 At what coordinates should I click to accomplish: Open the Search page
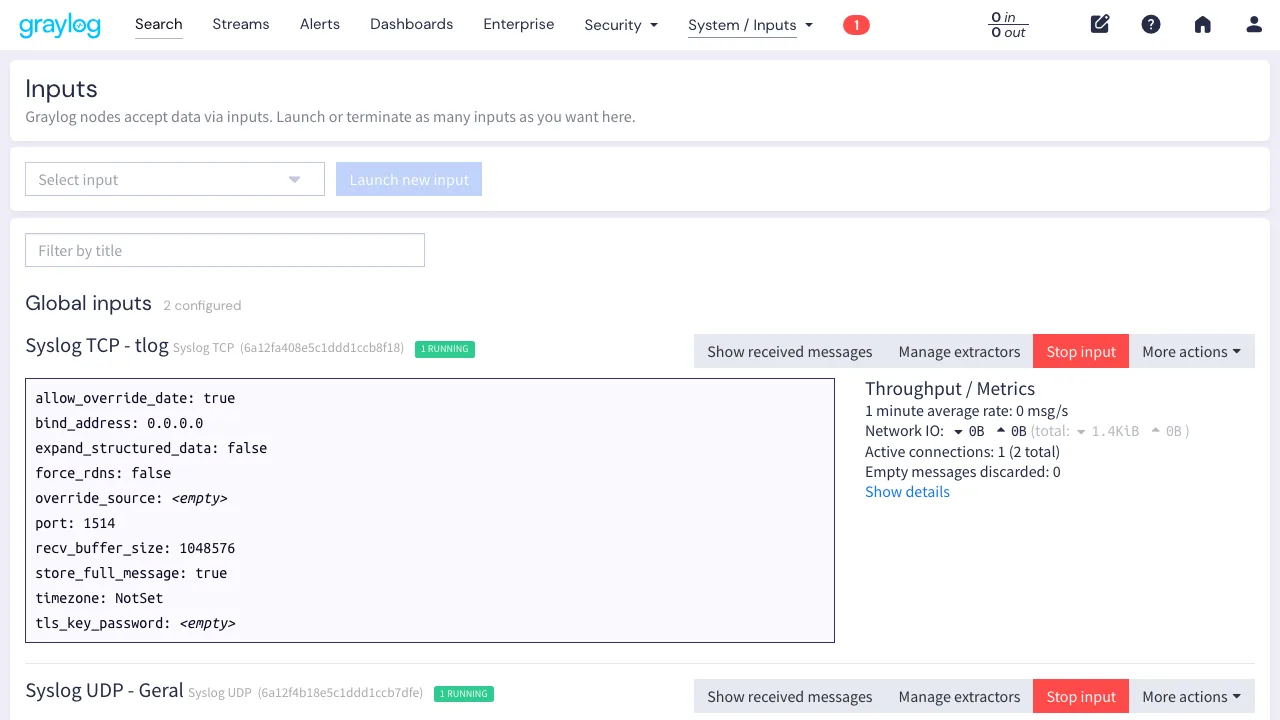(x=159, y=24)
